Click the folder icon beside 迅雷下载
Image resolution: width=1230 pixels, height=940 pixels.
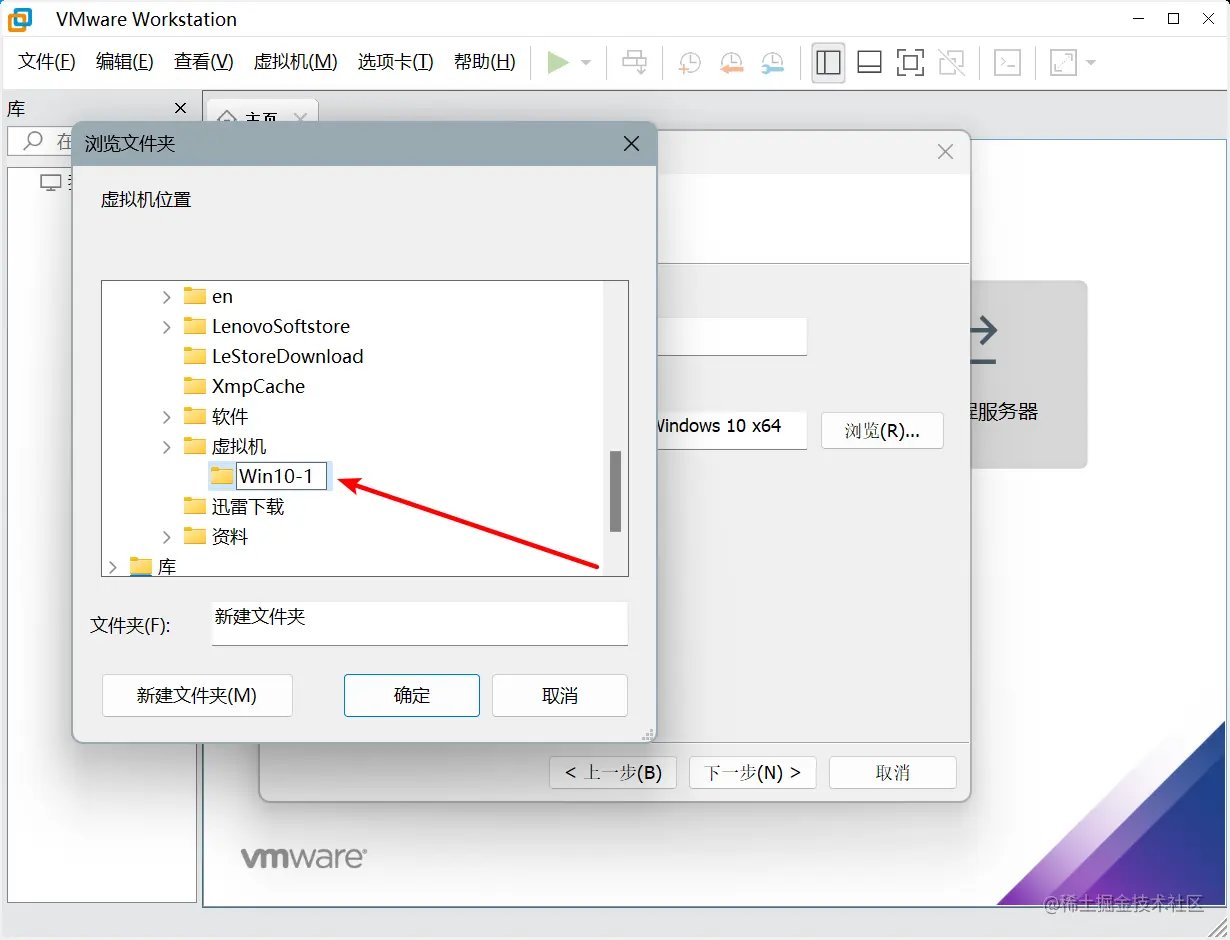point(195,506)
